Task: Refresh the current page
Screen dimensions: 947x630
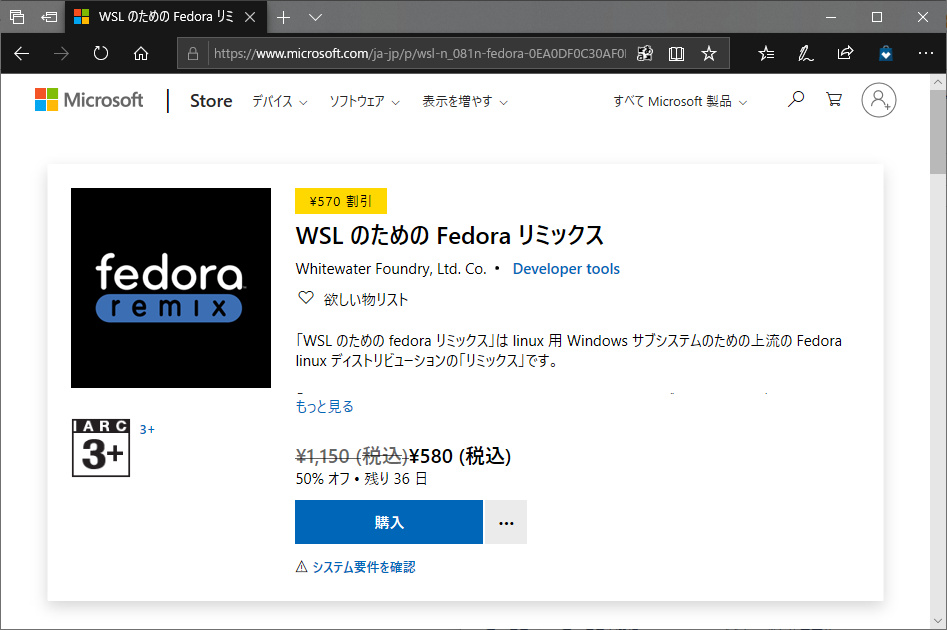Action: click(100, 54)
